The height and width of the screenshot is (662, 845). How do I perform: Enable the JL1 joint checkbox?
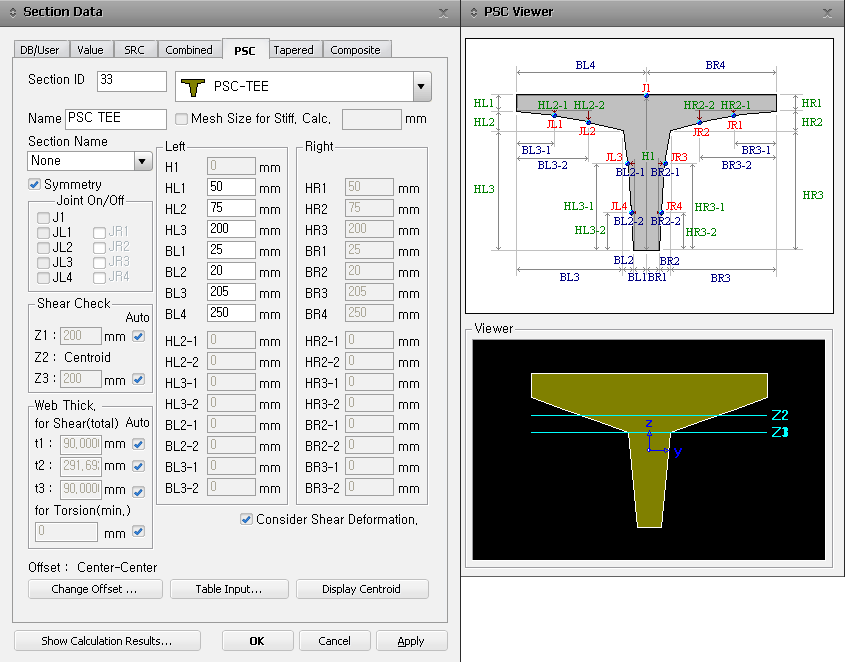[x=44, y=233]
